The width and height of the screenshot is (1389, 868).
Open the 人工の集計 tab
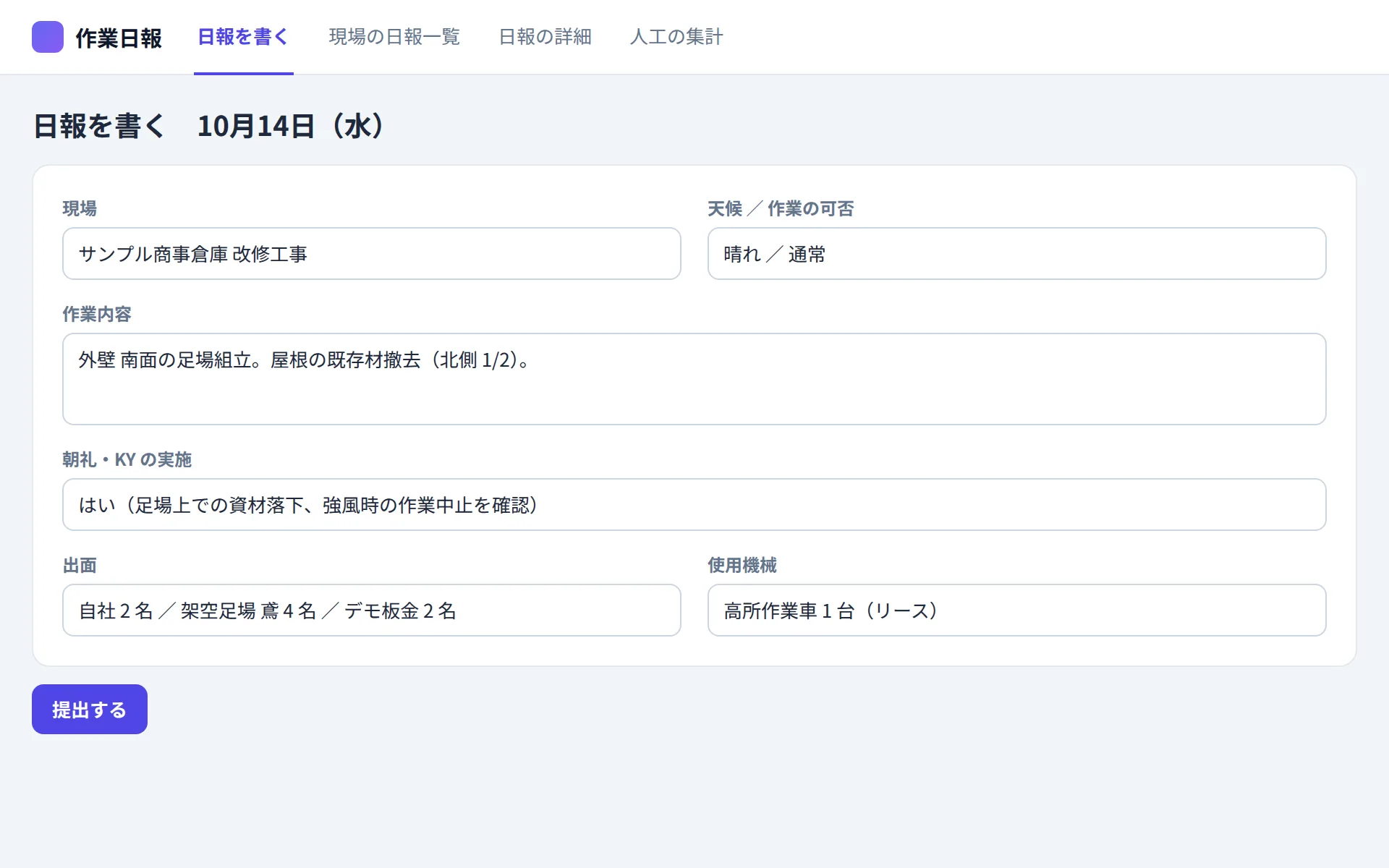point(676,37)
